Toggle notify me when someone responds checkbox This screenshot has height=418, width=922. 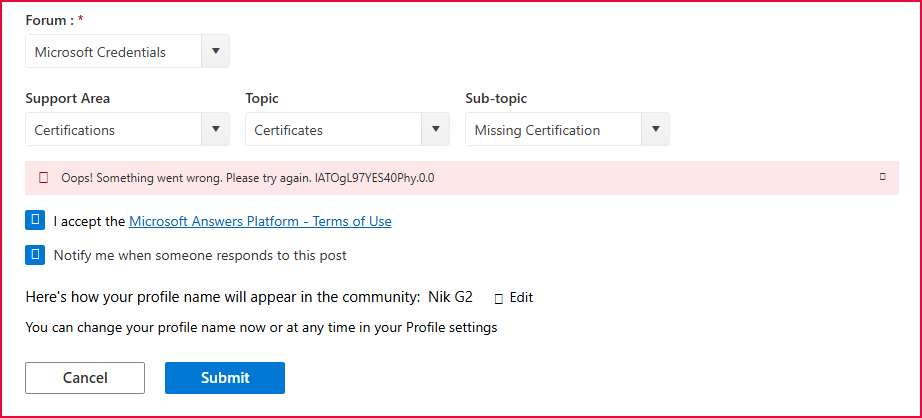coord(35,255)
